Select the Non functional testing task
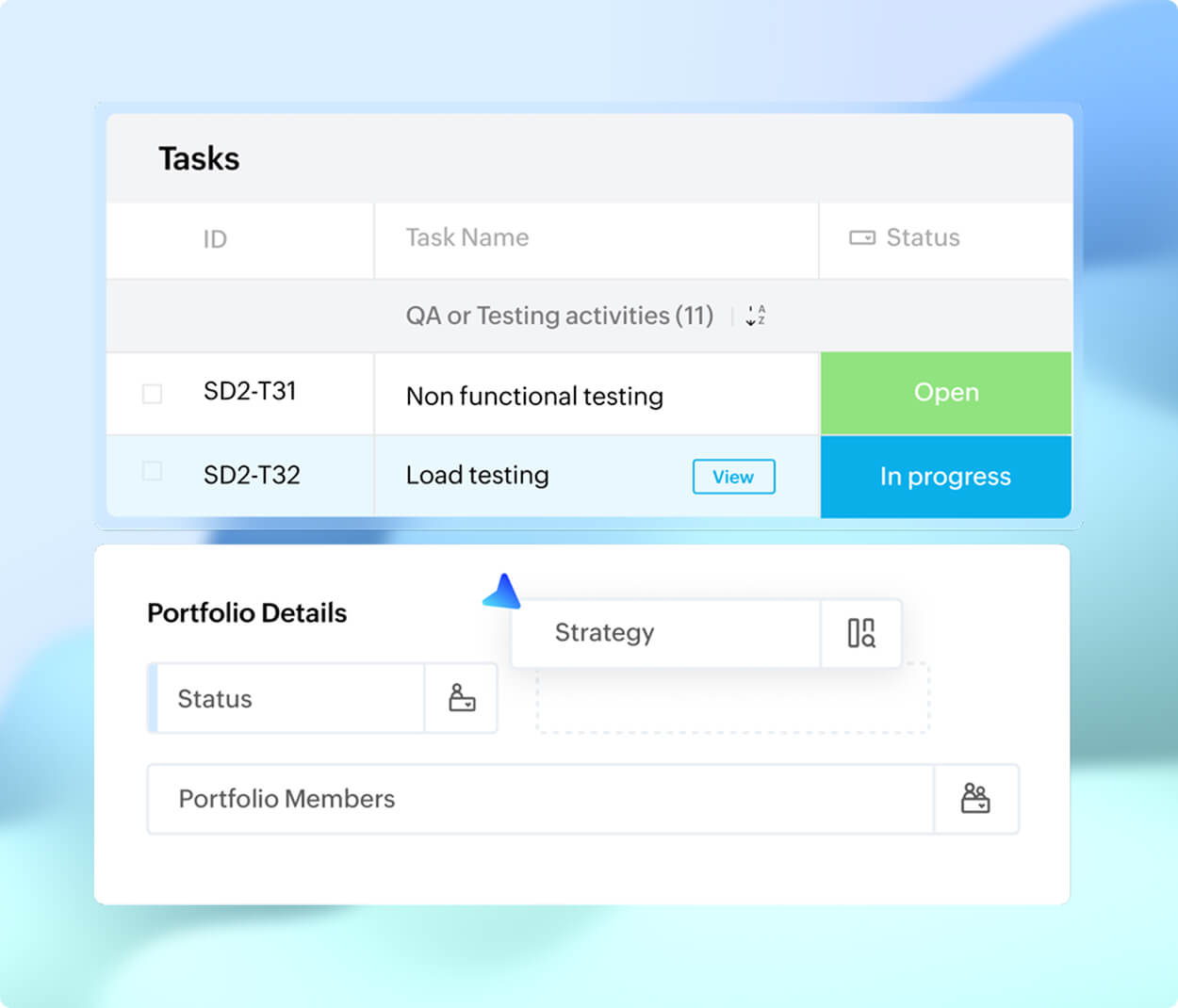Image resolution: width=1178 pixels, height=1008 pixels. pos(534,396)
